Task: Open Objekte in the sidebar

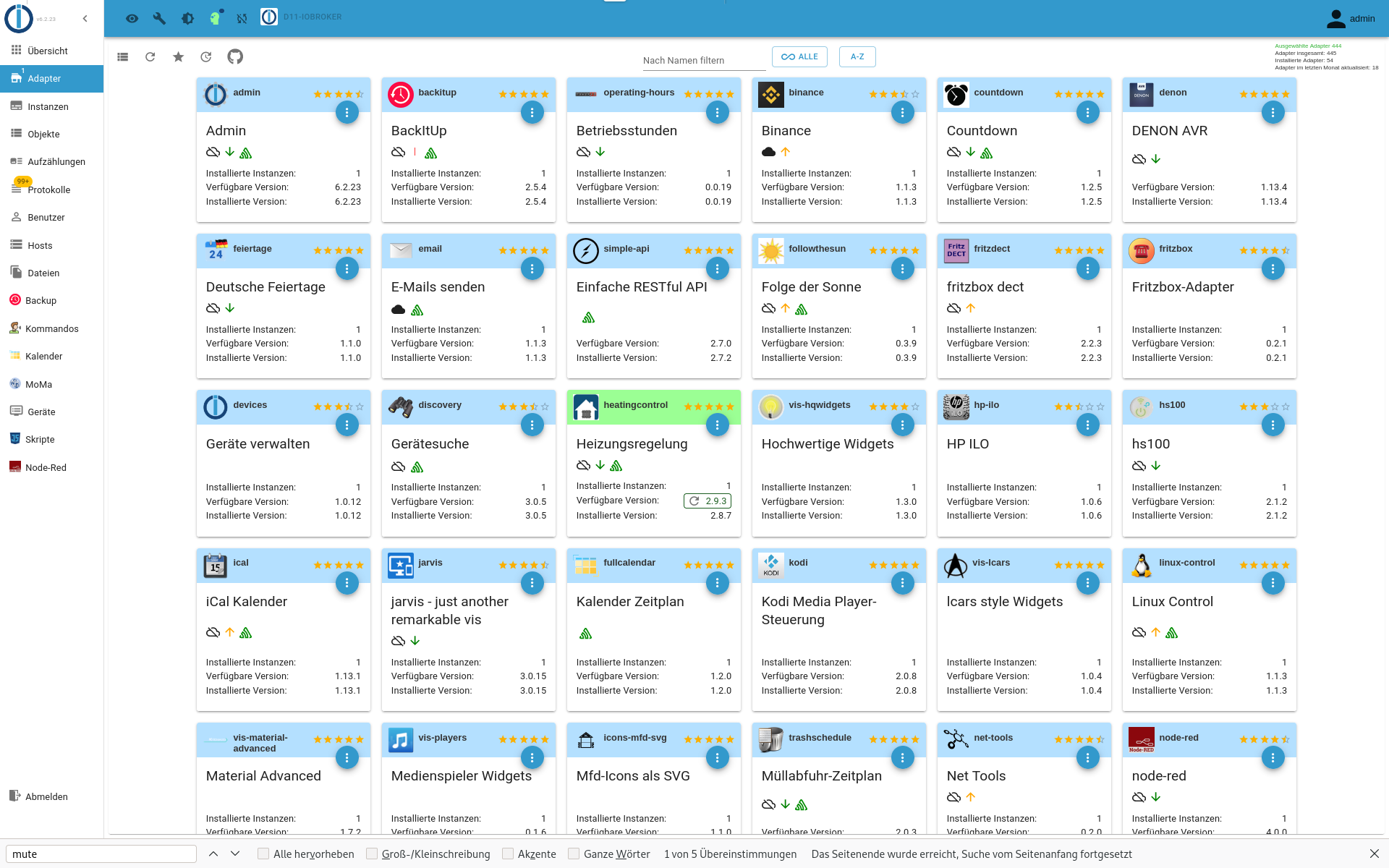Action: 51,134
